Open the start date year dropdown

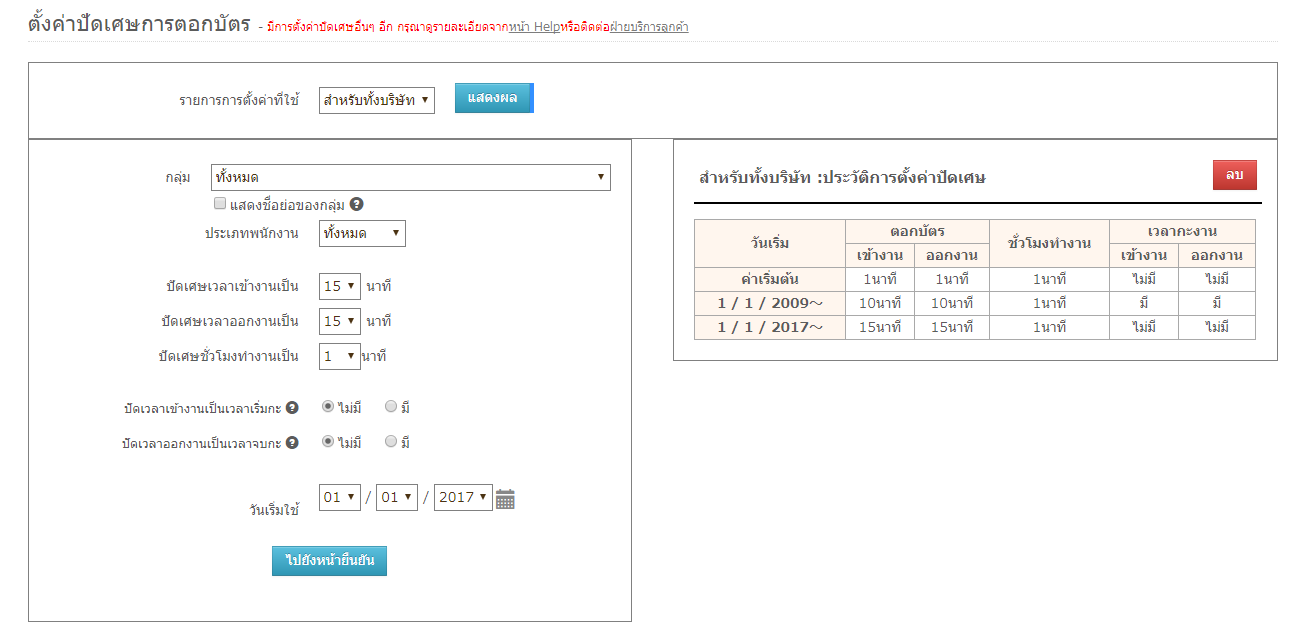click(x=463, y=498)
